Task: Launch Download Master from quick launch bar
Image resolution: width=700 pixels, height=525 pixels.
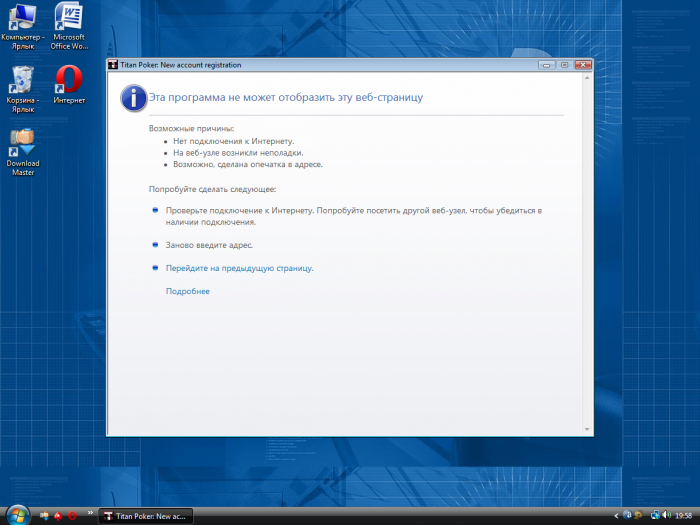Action: pyautogui.click(x=44, y=516)
